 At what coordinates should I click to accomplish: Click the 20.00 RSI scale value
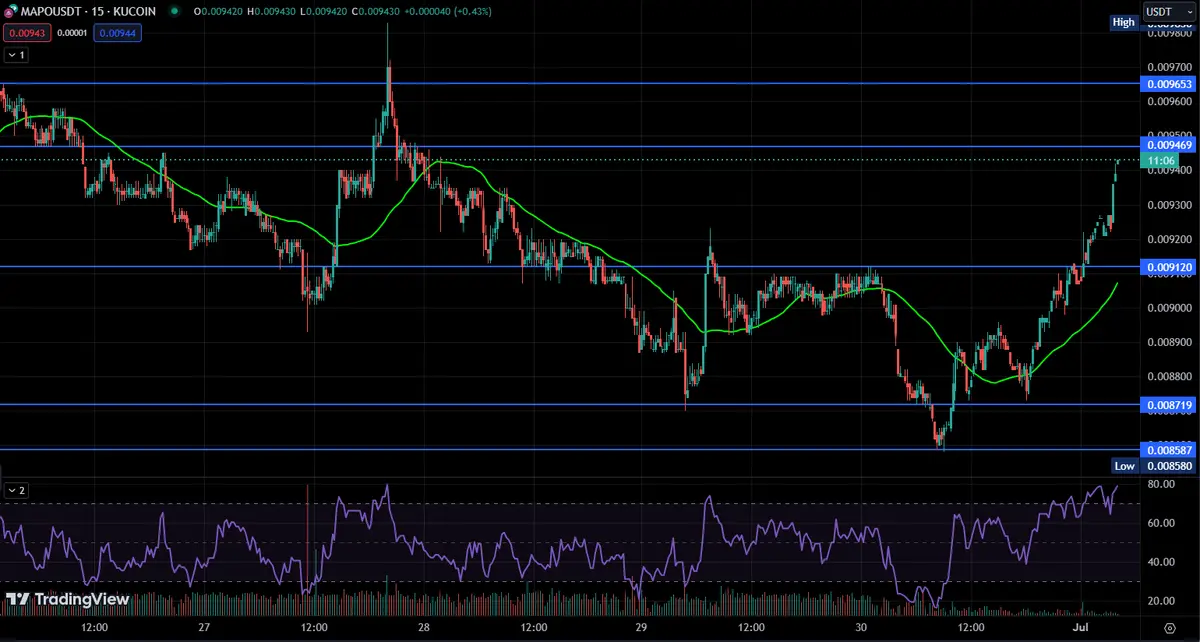pos(1160,601)
